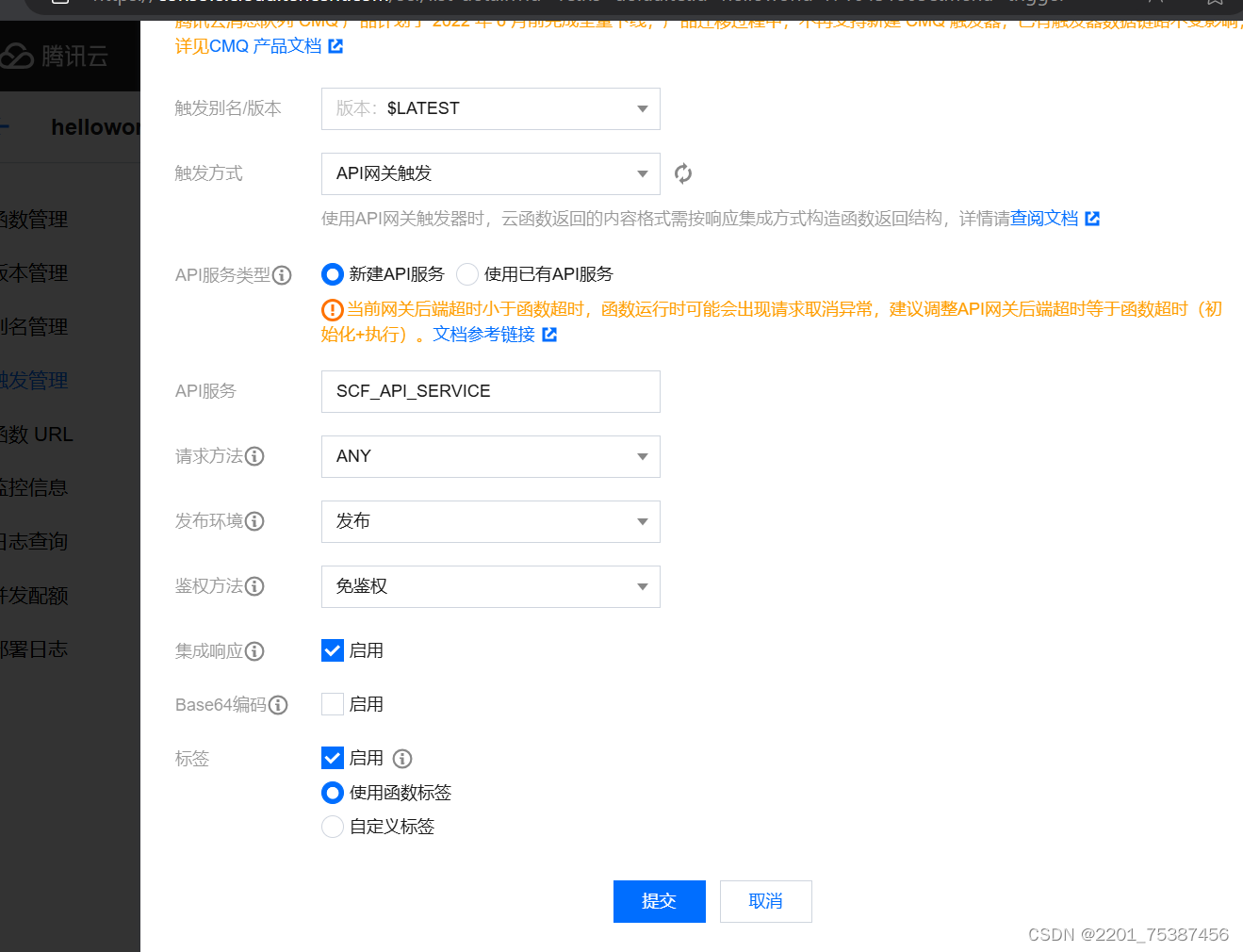Toggle 标签 启用 checkbox
Image resolution: width=1243 pixels, height=952 pixels.
[333, 758]
